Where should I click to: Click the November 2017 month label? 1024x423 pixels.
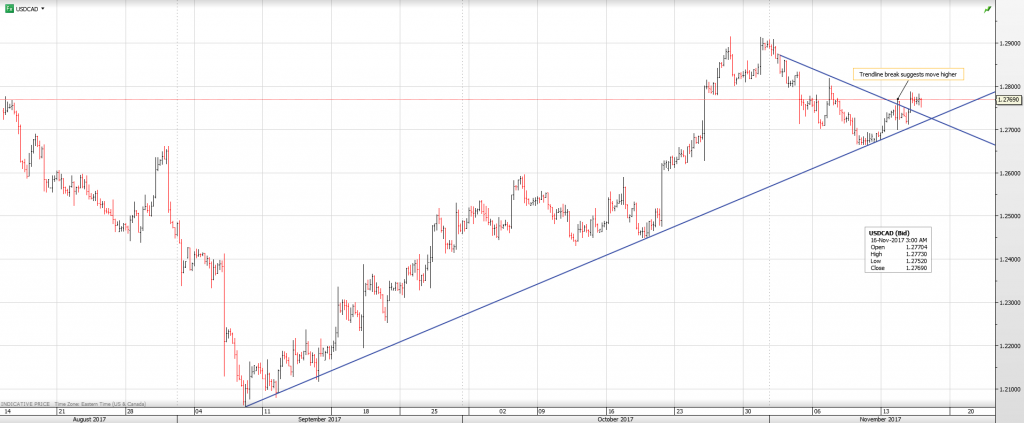[x=882, y=419]
